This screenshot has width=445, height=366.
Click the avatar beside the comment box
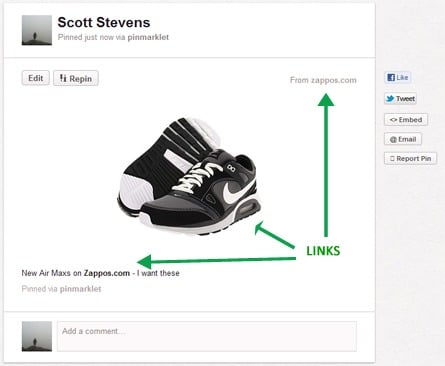pyautogui.click(x=37, y=336)
